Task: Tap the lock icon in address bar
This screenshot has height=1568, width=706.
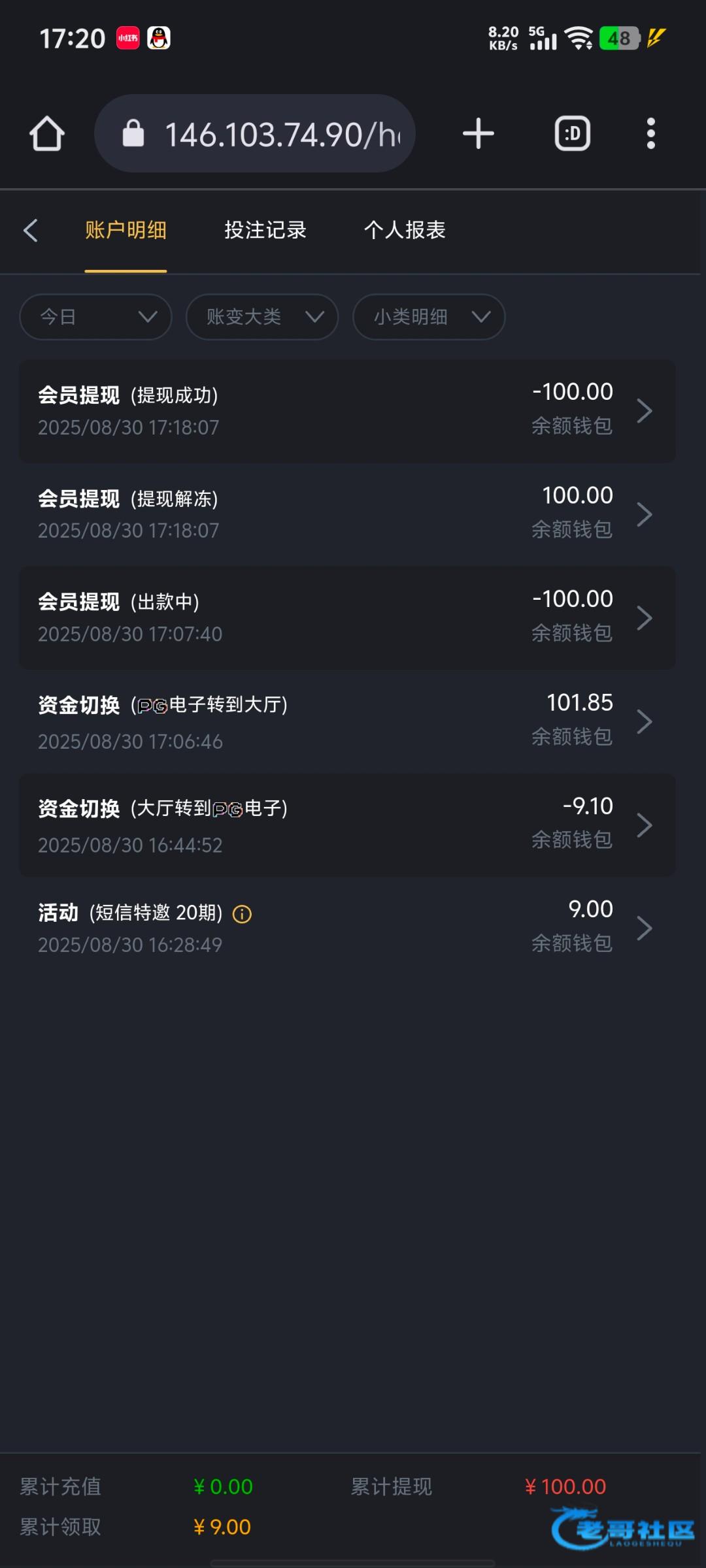Action: [133, 134]
